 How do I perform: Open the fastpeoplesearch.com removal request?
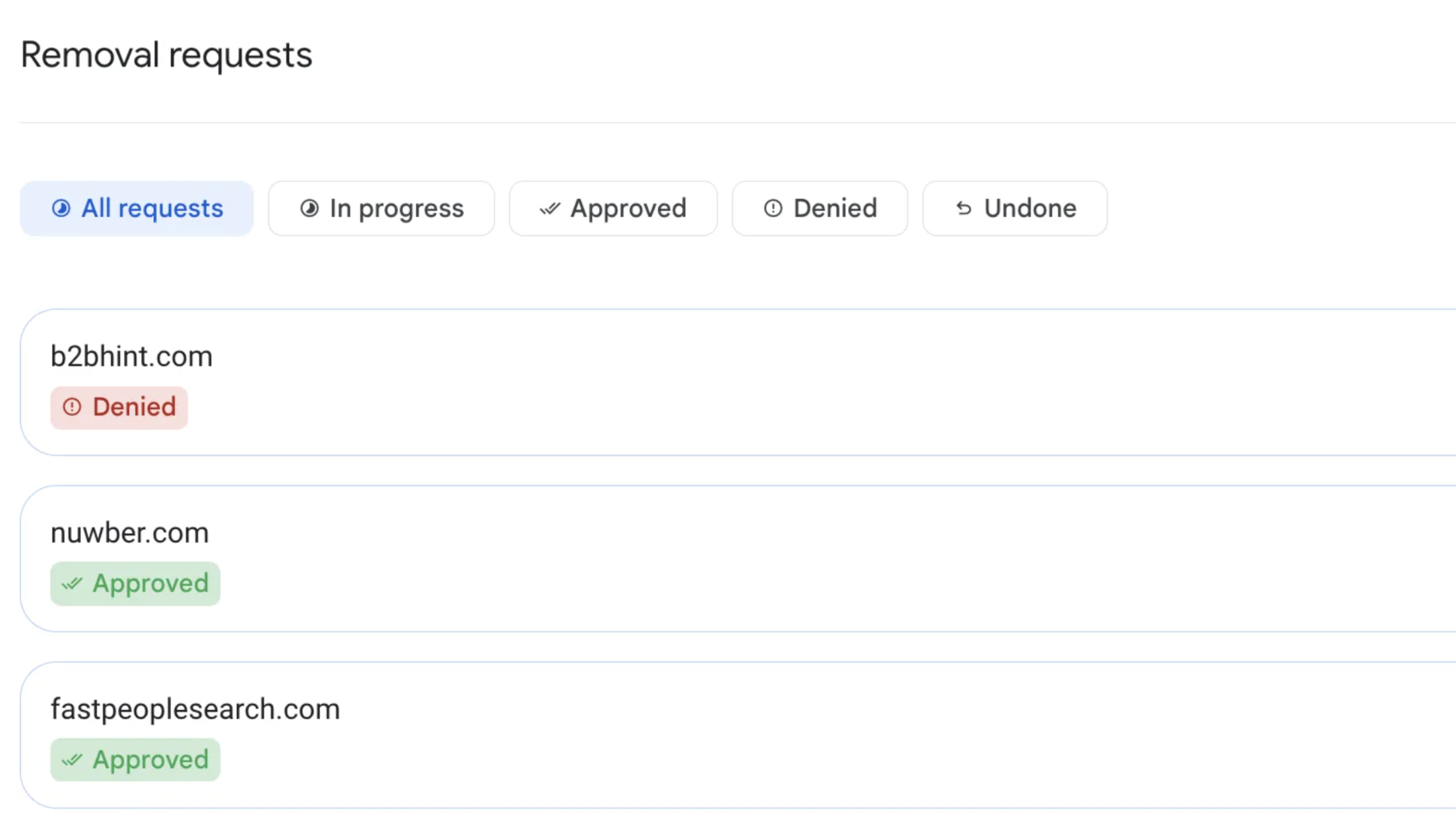(x=195, y=708)
